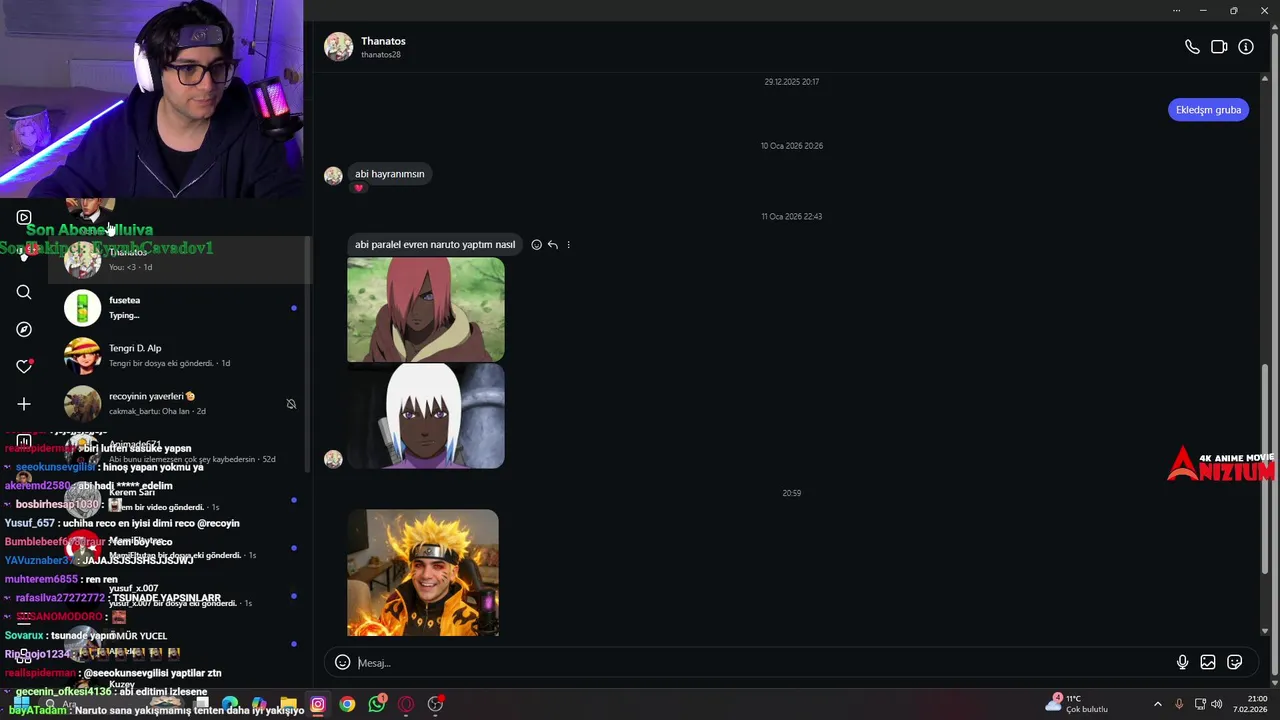Open OBS Studio from taskbar
The width and height of the screenshot is (1280, 720).
(435, 704)
